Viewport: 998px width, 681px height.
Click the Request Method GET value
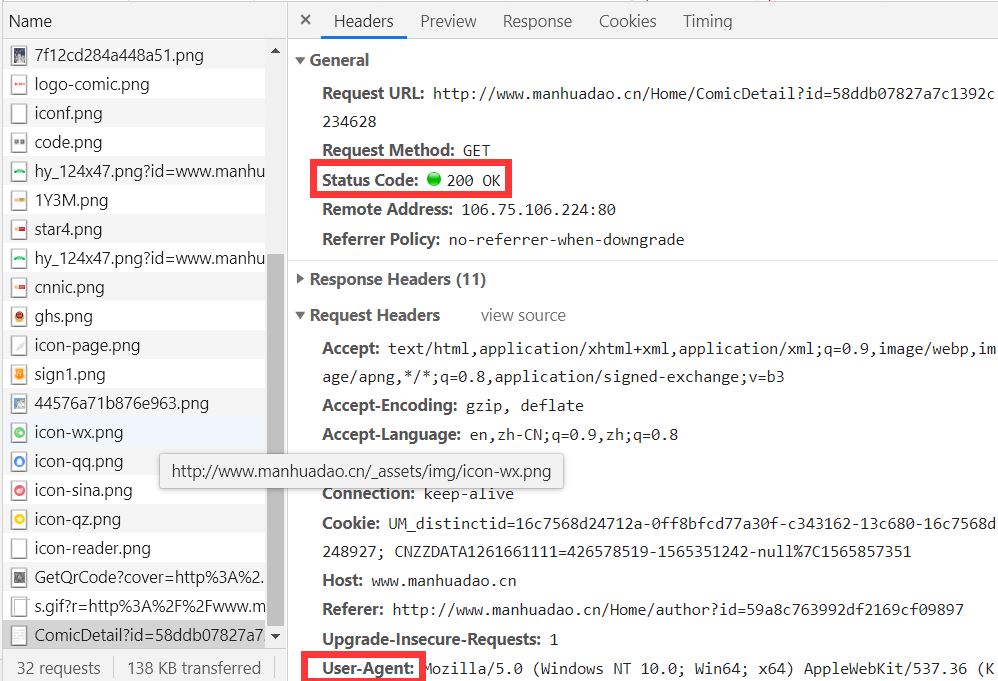pos(476,151)
